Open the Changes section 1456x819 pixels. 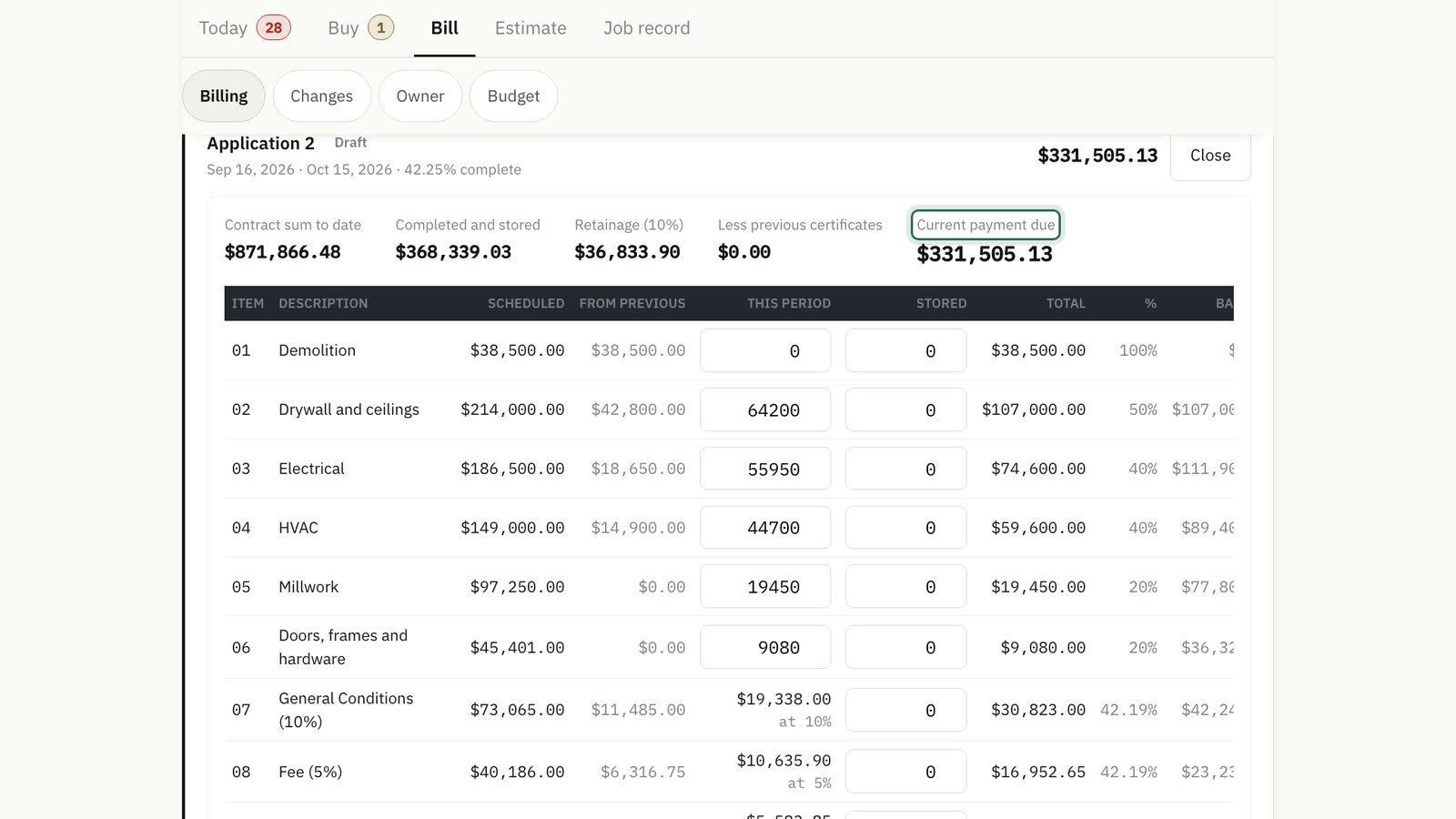tap(321, 96)
